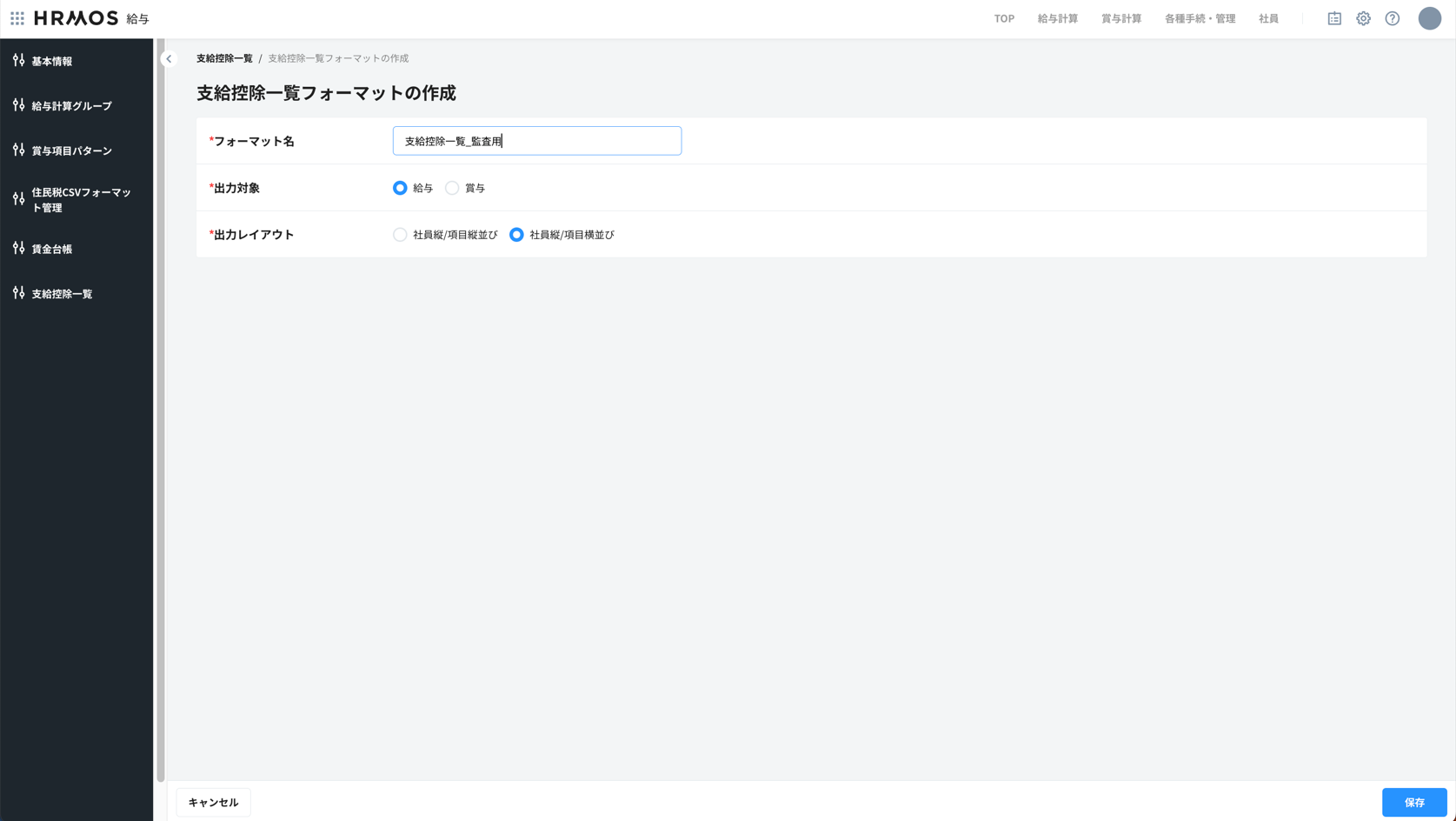Collapse the sidebar with chevron arrow
Viewport: 1456px width, 821px height.
click(170, 59)
